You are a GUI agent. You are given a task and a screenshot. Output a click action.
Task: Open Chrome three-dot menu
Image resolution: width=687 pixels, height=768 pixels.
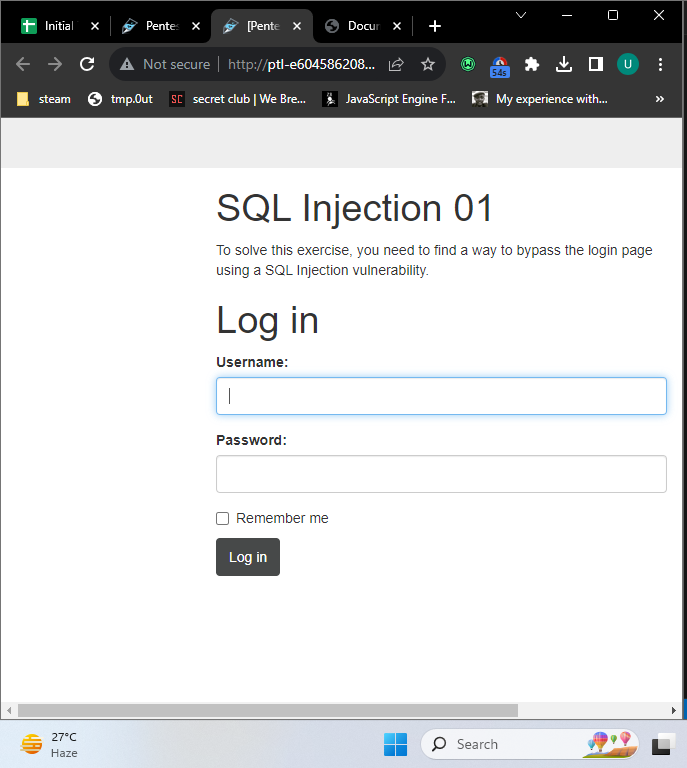point(660,64)
